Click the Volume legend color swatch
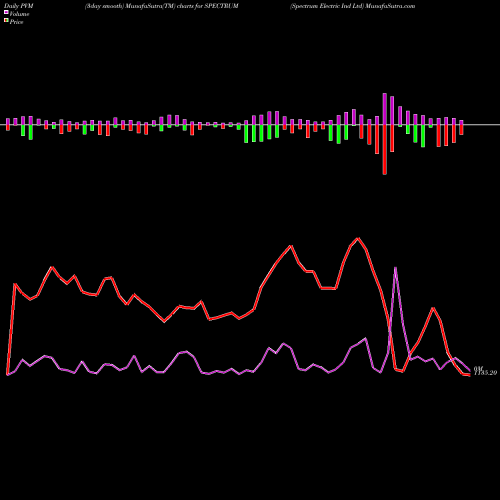The width and height of the screenshot is (500, 500). (x=6, y=13)
